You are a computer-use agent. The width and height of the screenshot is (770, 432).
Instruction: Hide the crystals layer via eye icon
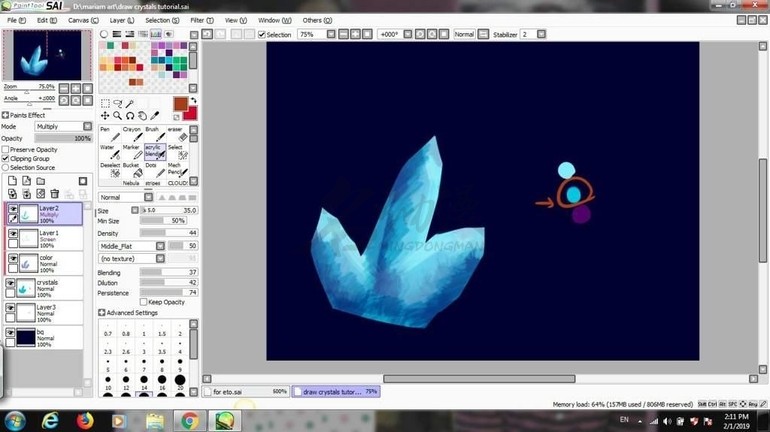pos(12,284)
